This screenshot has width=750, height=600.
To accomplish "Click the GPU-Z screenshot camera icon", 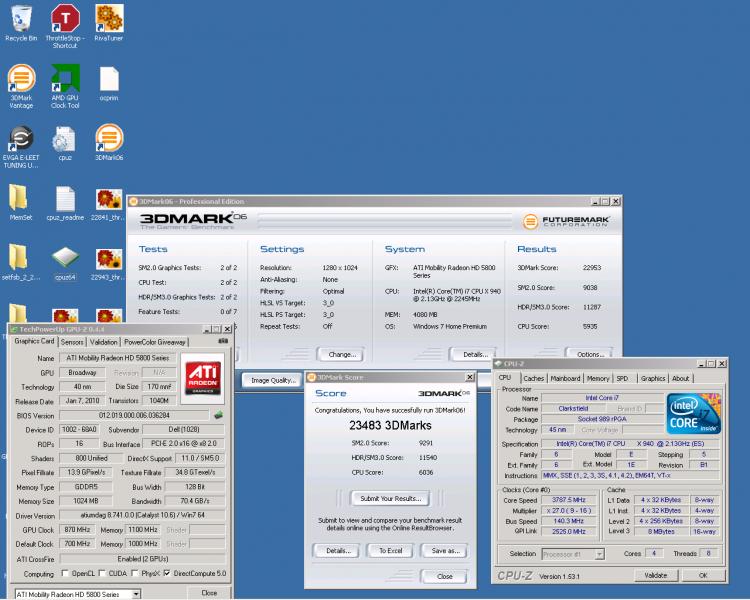I will pos(223,341).
